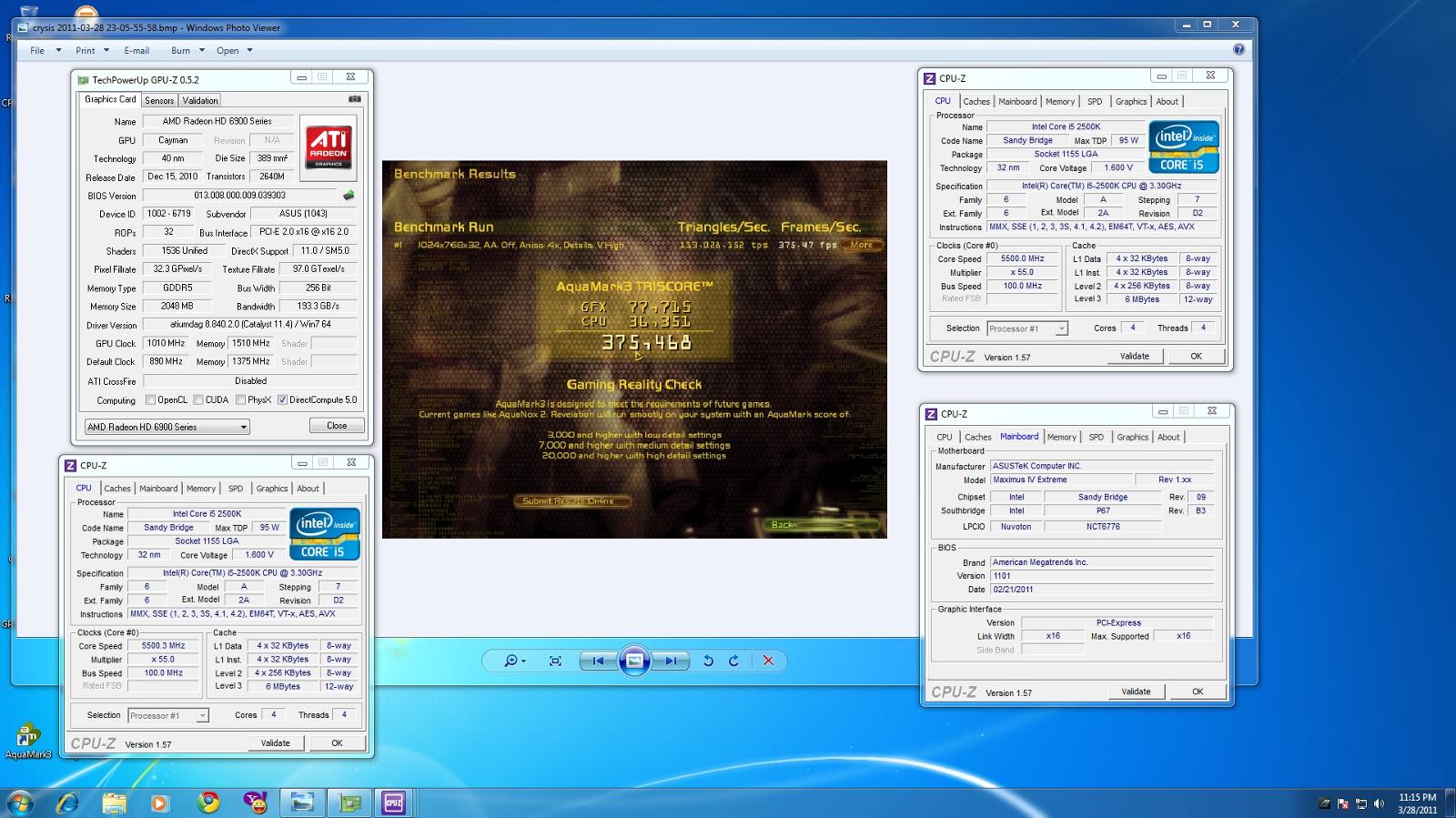Click Validate in upper-right CPU-Z window
1456x818 pixels.
point(1135,357)
